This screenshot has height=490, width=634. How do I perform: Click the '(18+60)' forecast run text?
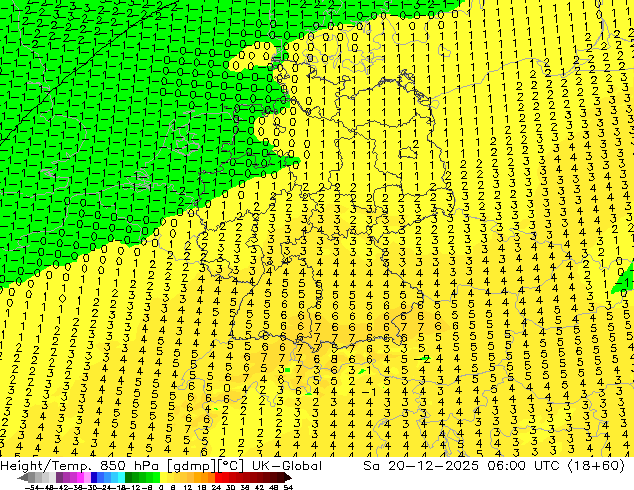point(596,466)
